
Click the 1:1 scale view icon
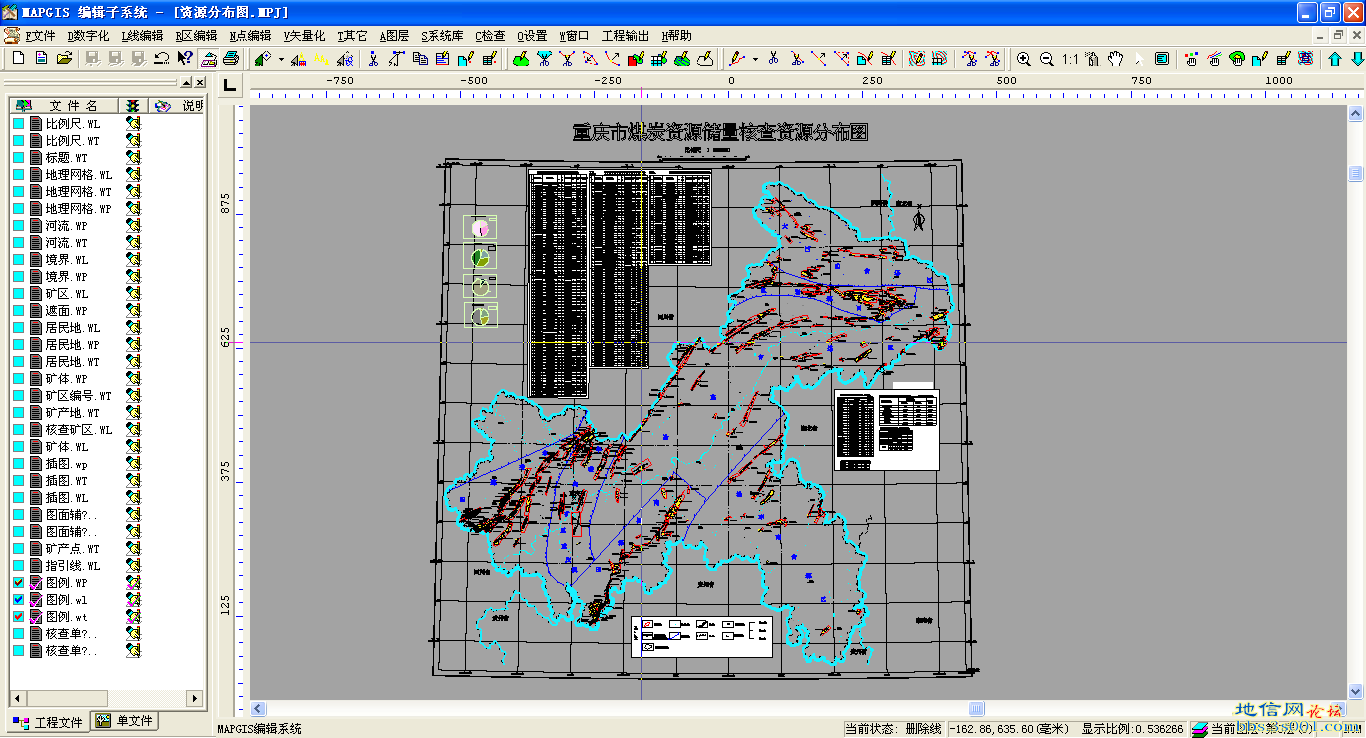pos(1070,59)
